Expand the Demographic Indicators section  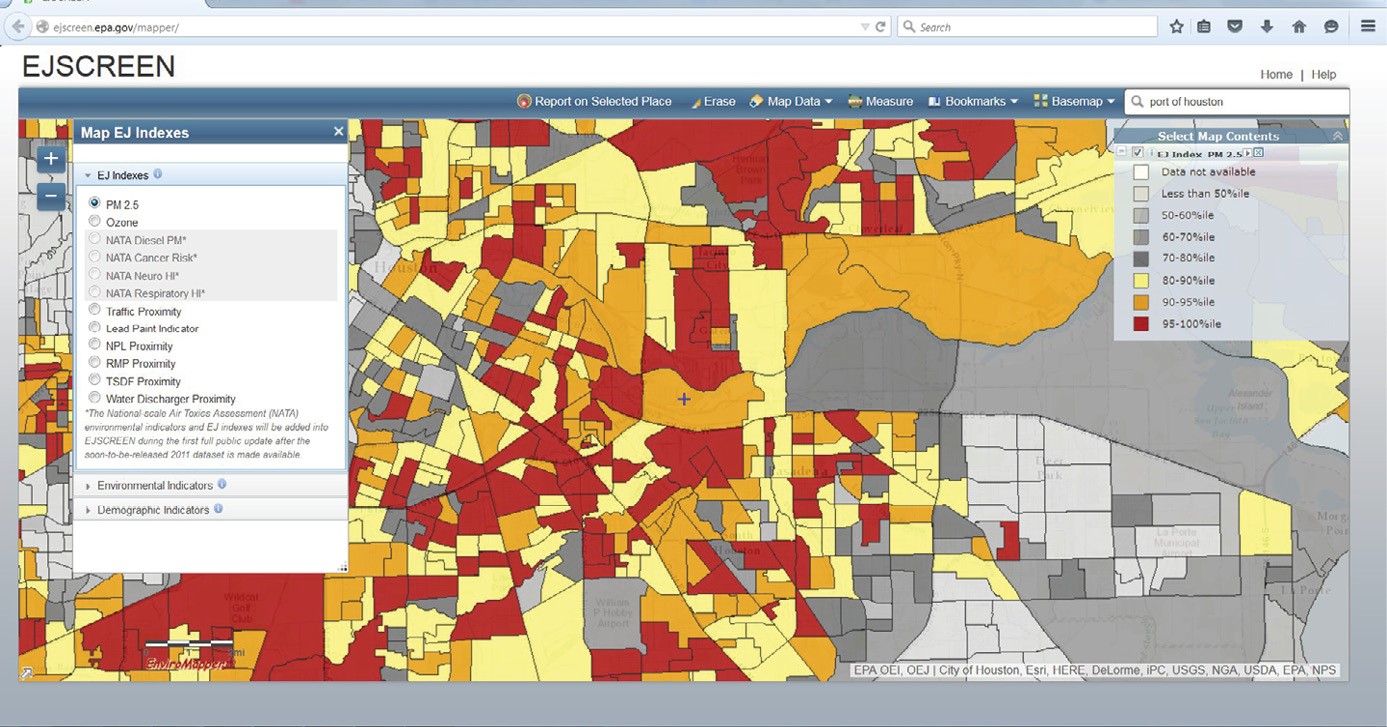(x=152, y=510)
